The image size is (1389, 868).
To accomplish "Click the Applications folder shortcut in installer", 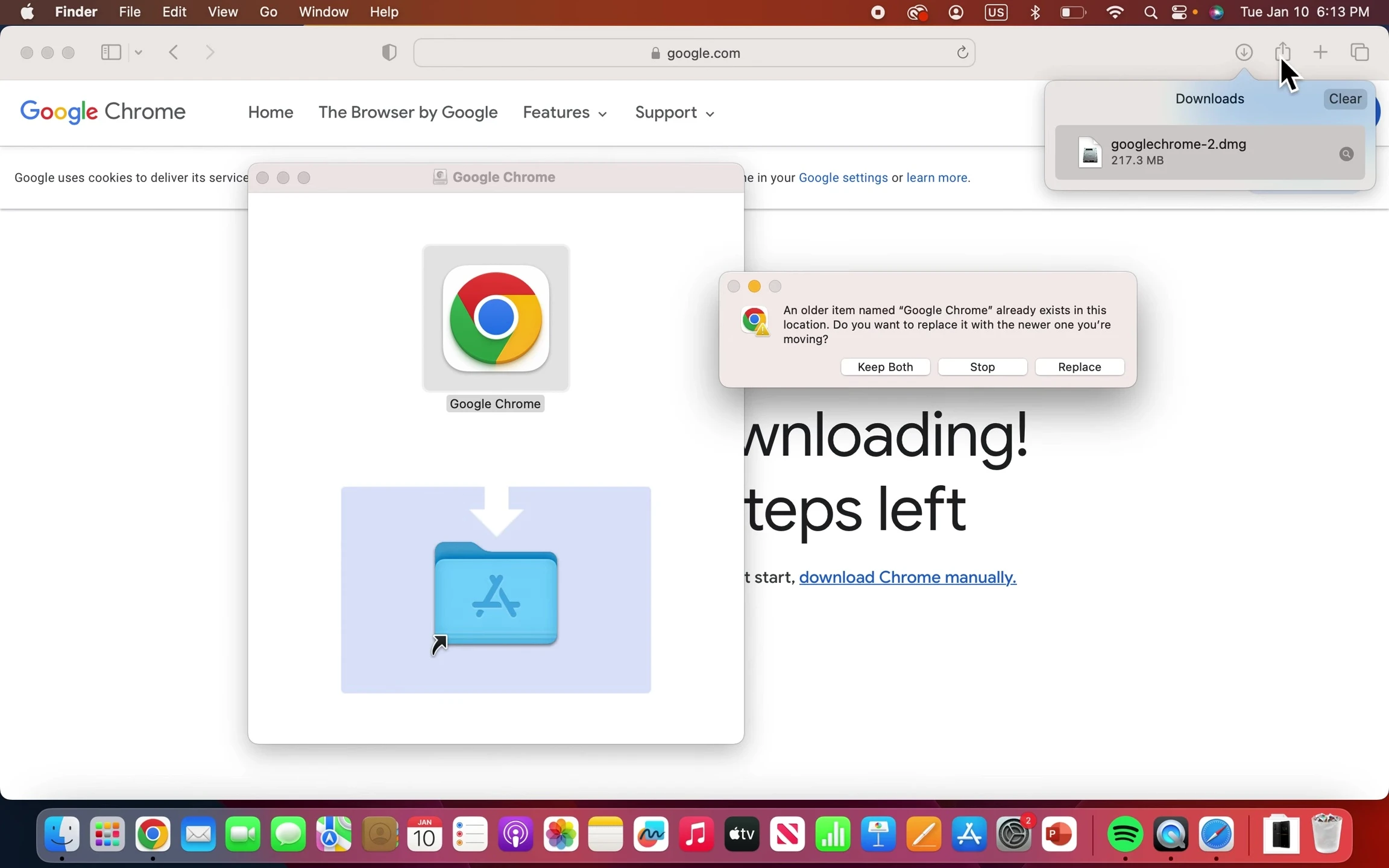I will (496, 596).
